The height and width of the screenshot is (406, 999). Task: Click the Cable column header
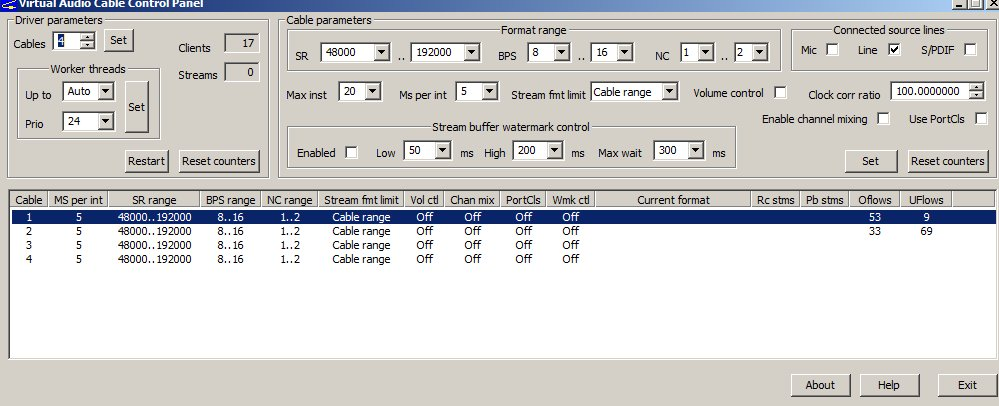tap(29, 199)
